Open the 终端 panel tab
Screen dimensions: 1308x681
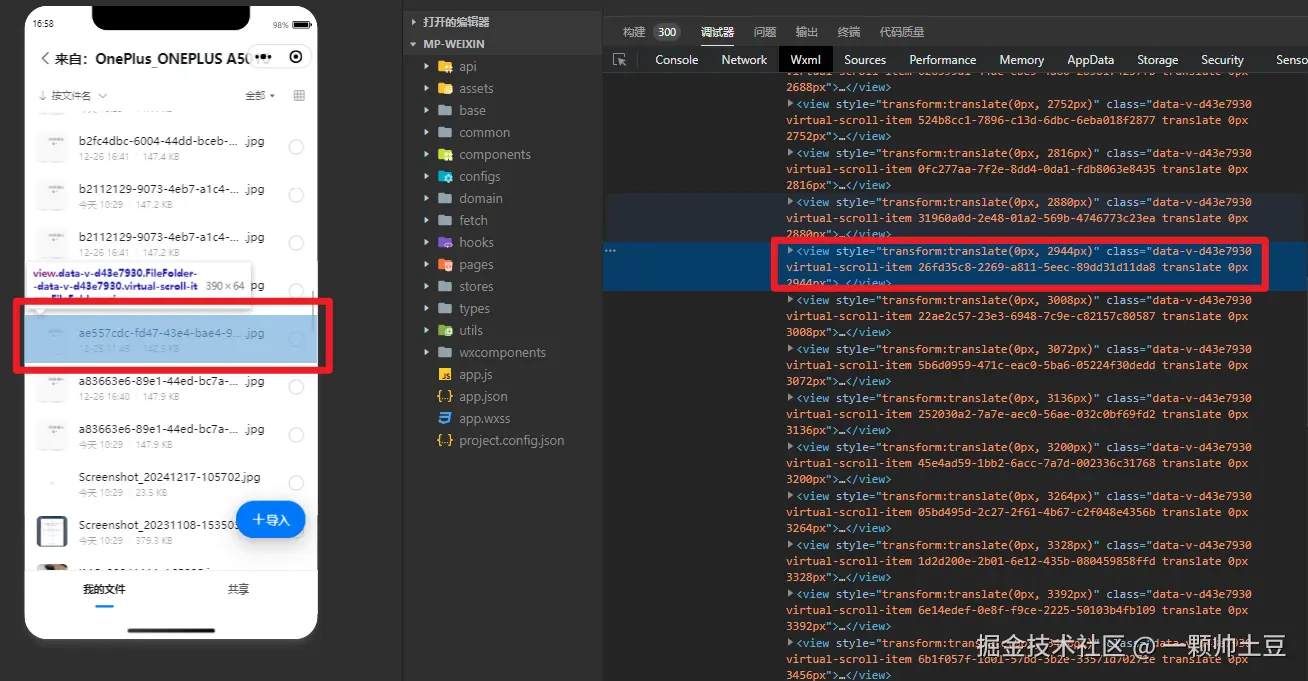pos(849,32)
